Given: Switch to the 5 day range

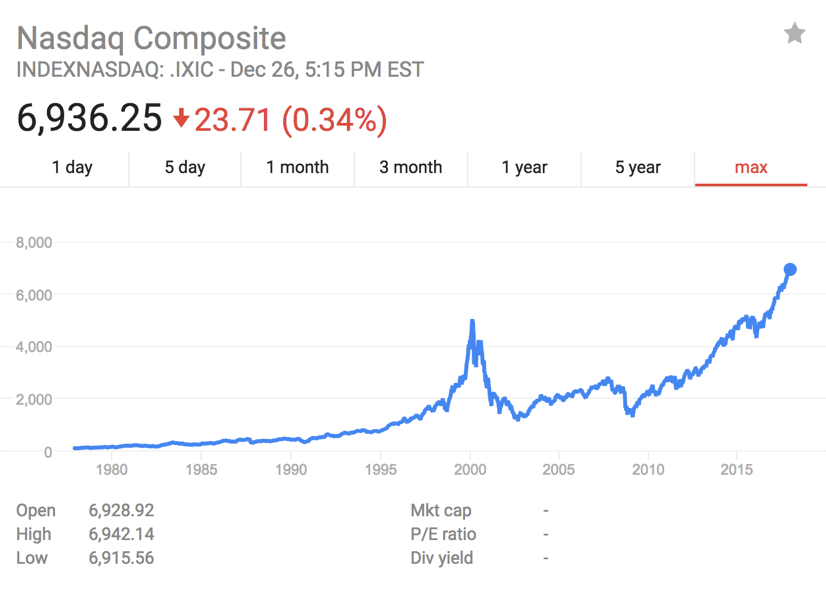Looking at the screenshot, I should (x=185, y=167).
